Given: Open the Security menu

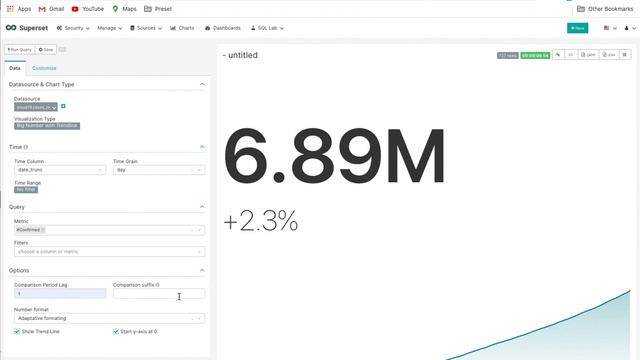Looking at the screenshot, I should pos(73,28).
